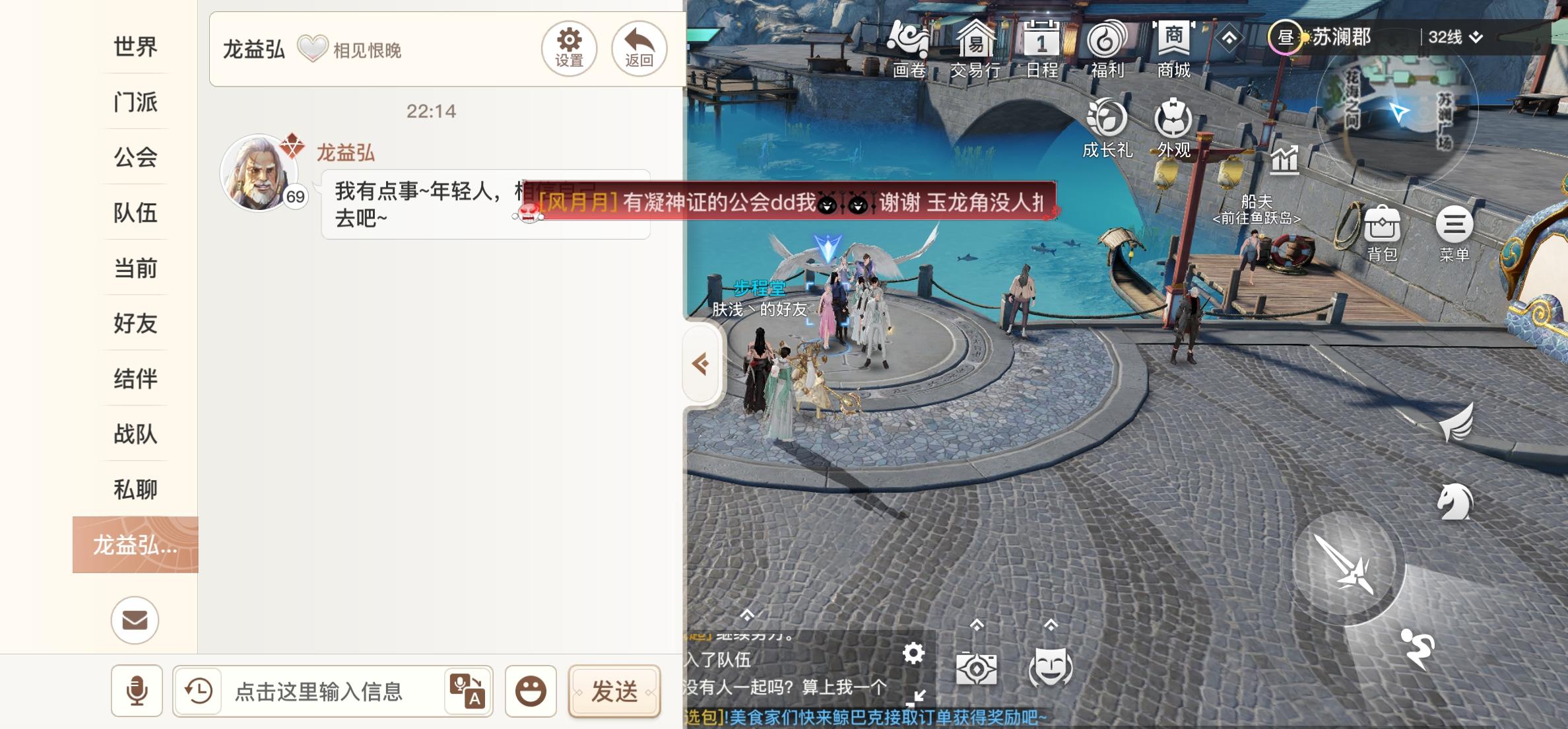This screenshot has width=1568, height=729.
Task: Open the 成长礼 growth gift icon
Action: pyautogui.click(x=1107, y=128)
